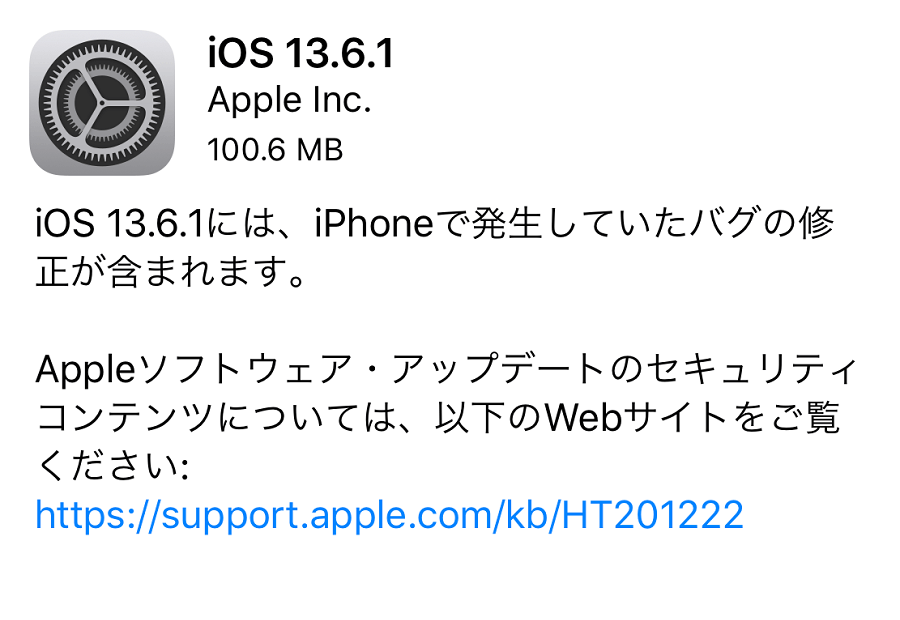Click the 'バグの修' text ending line one
The width and height of the screenshot is (900, 620).
(761, 223)
